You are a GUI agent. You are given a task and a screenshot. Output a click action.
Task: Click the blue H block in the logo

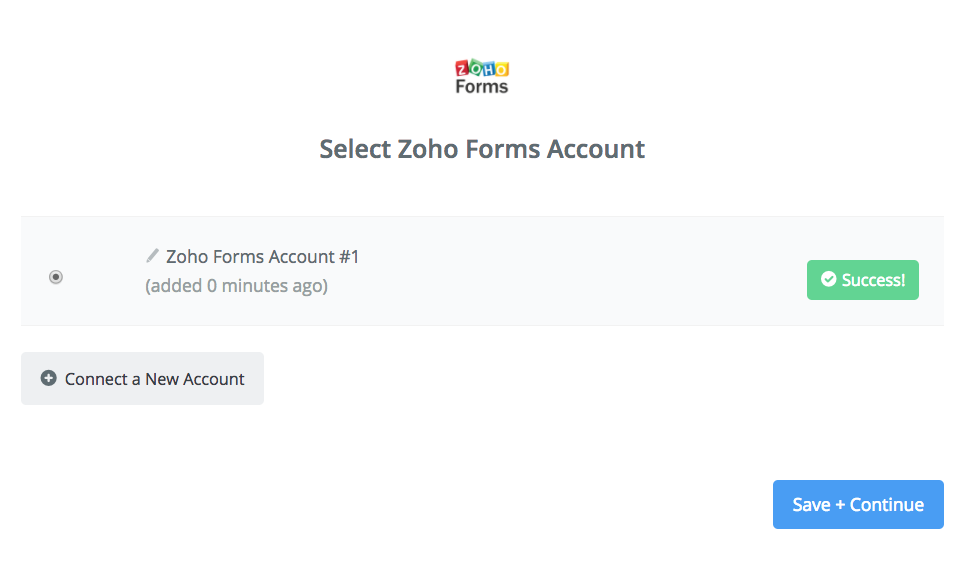point(488,69)
